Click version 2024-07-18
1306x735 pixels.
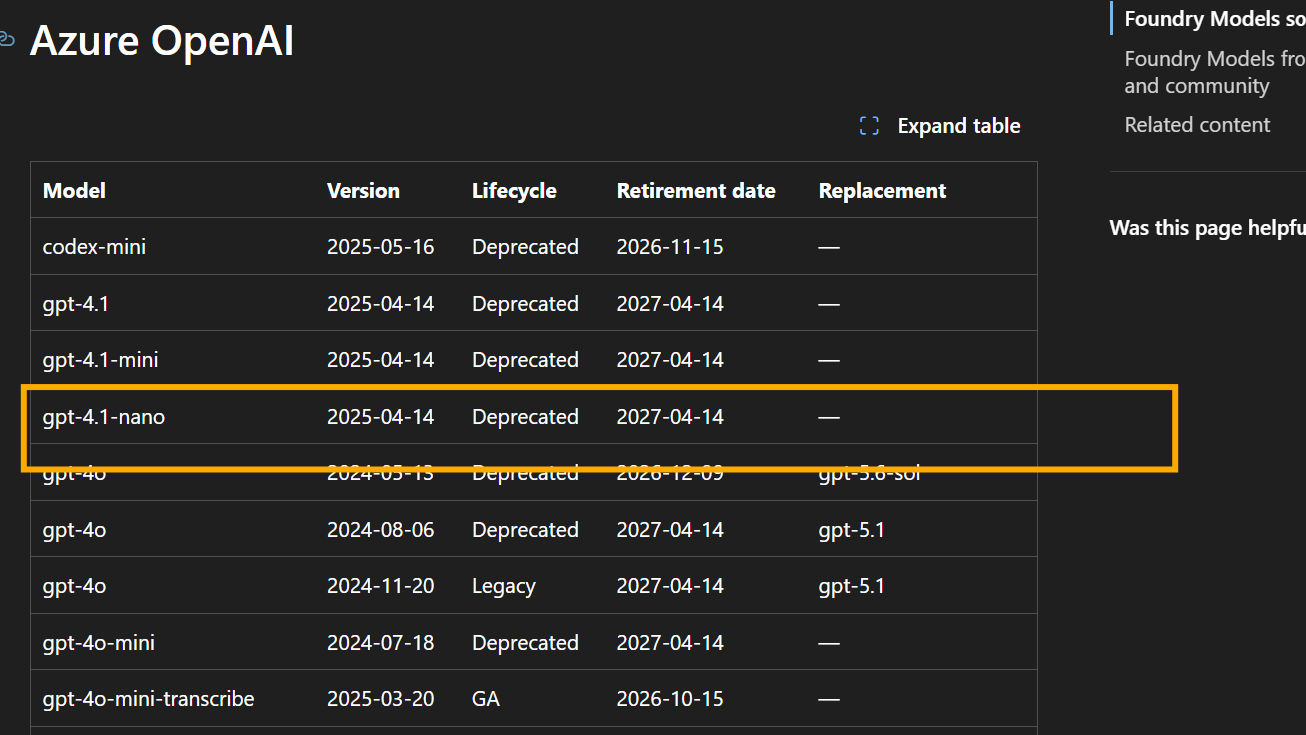click(381, 642)
